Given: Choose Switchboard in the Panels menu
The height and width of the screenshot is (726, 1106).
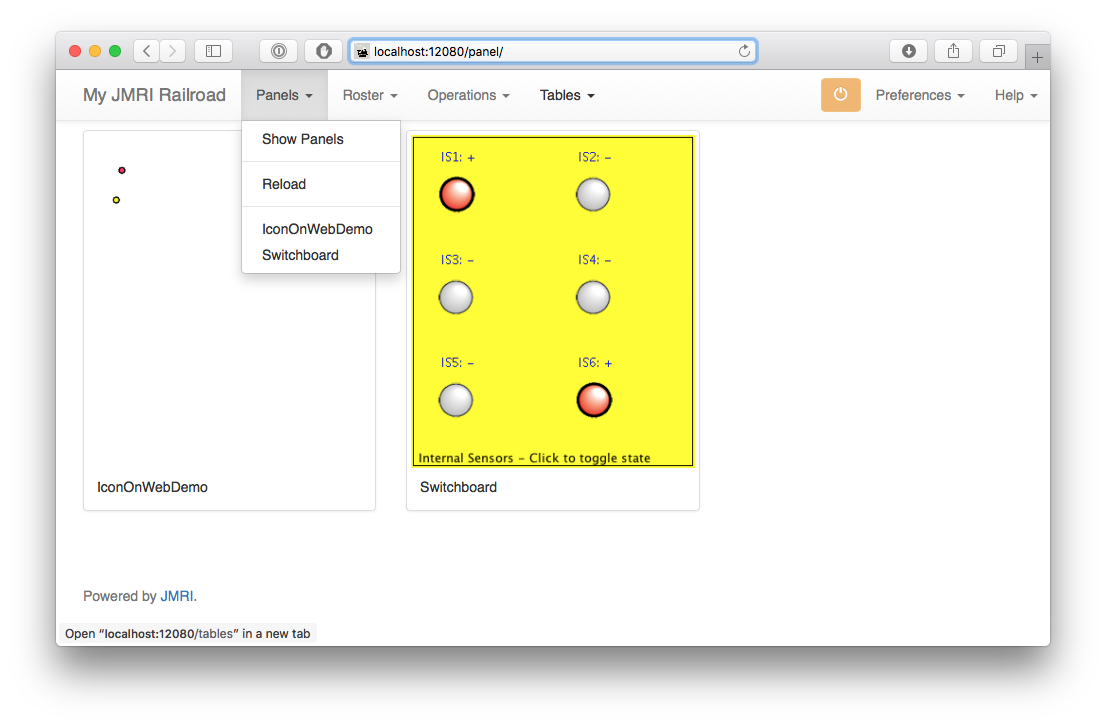Looking at the screenshot, I should pyautogui.click(x=300, y=255).
